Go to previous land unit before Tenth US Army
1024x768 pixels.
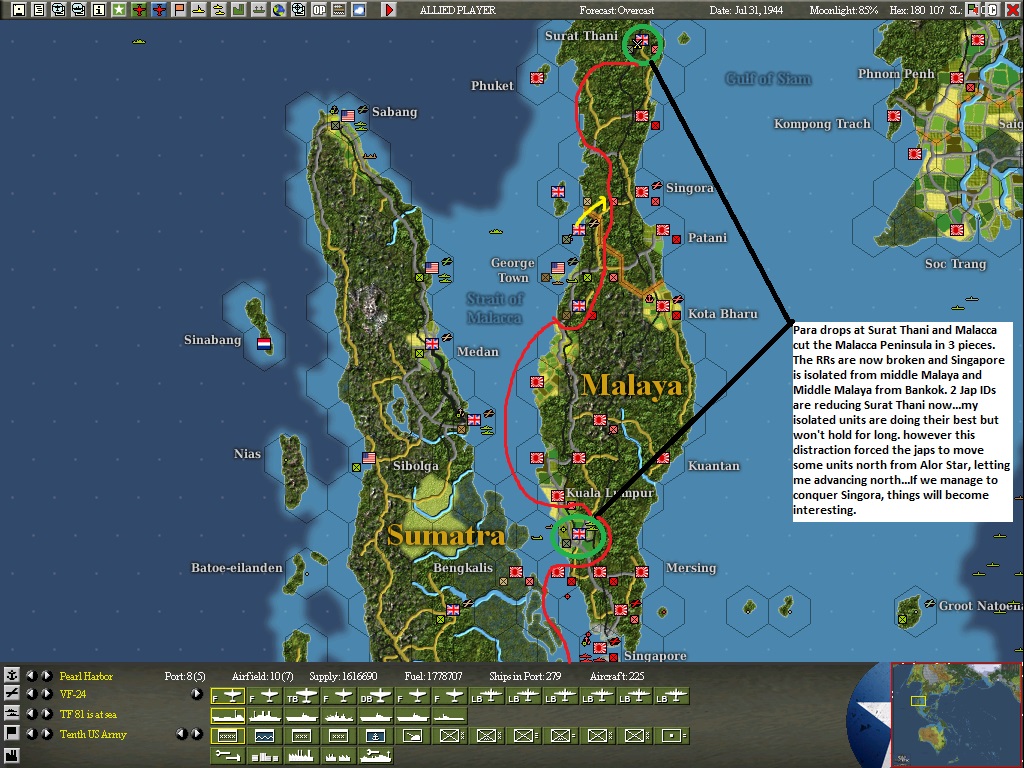[x=31, y=733]
